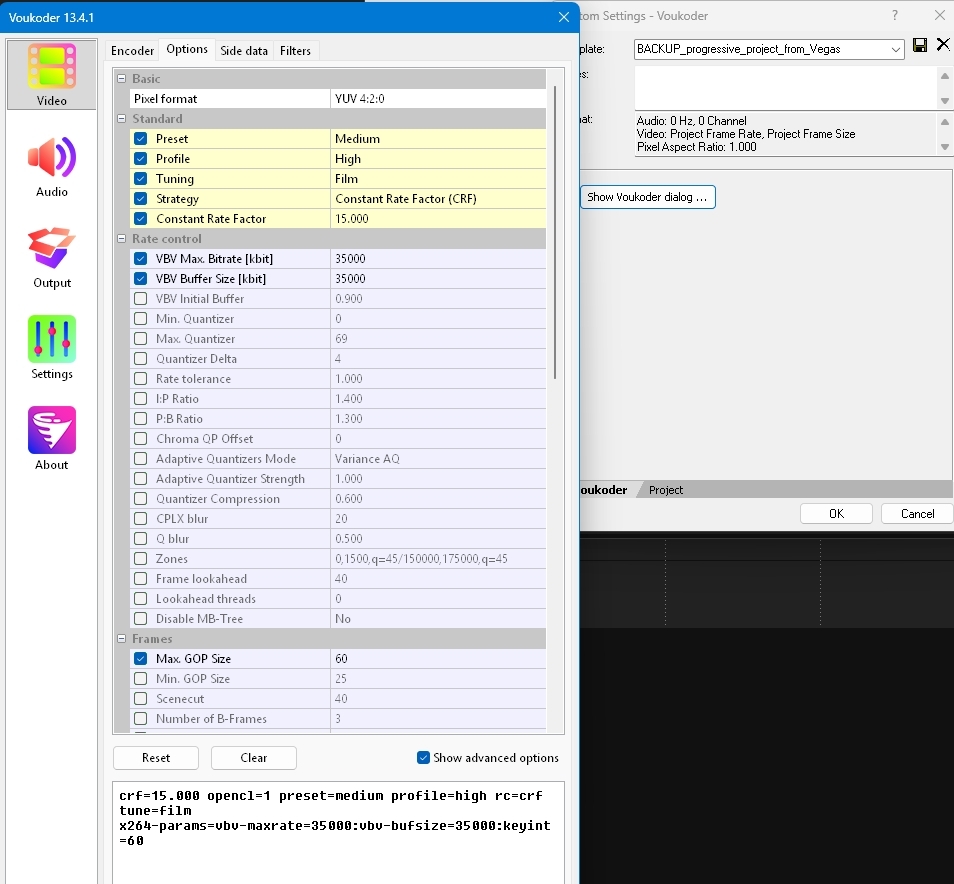Uncheck the Tuning option checkbox
The width and height of the screenshot is (954, 884).
[141, 179]
